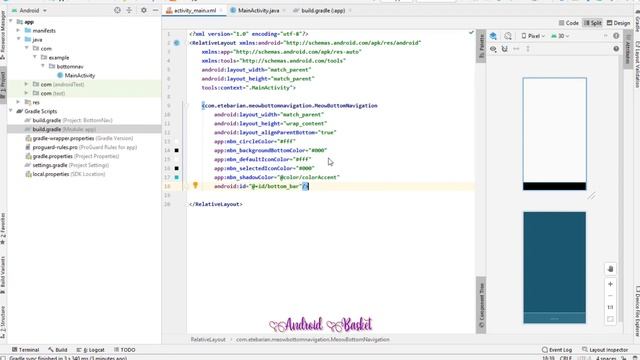Click the collapse-all icon in Project panel header

[129, 10]
